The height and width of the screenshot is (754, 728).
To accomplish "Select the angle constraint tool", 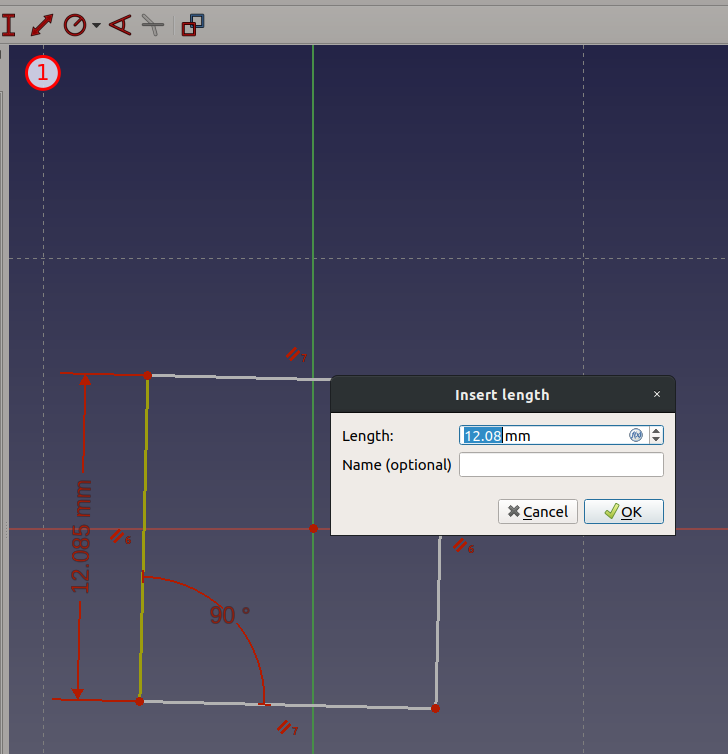I will tap(120, 24).
